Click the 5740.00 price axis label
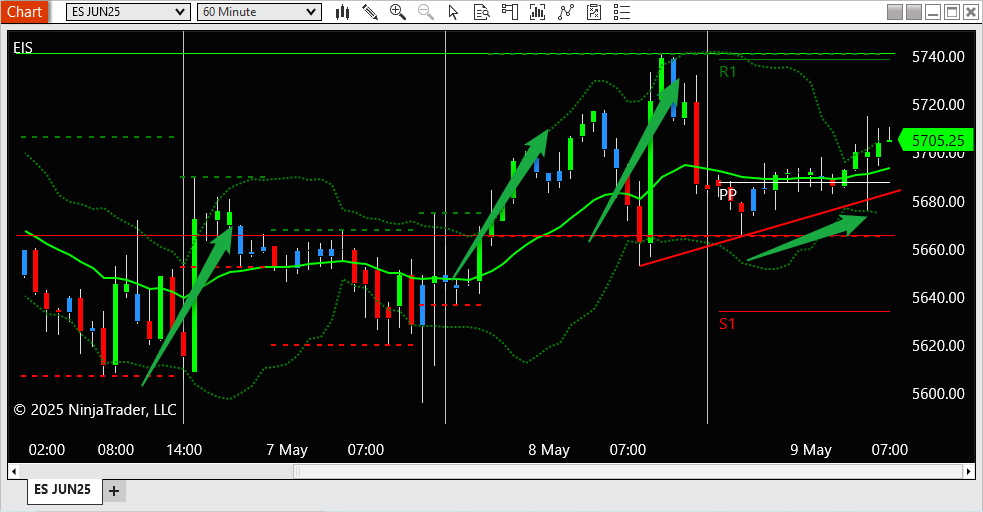 tap(938, 57)
